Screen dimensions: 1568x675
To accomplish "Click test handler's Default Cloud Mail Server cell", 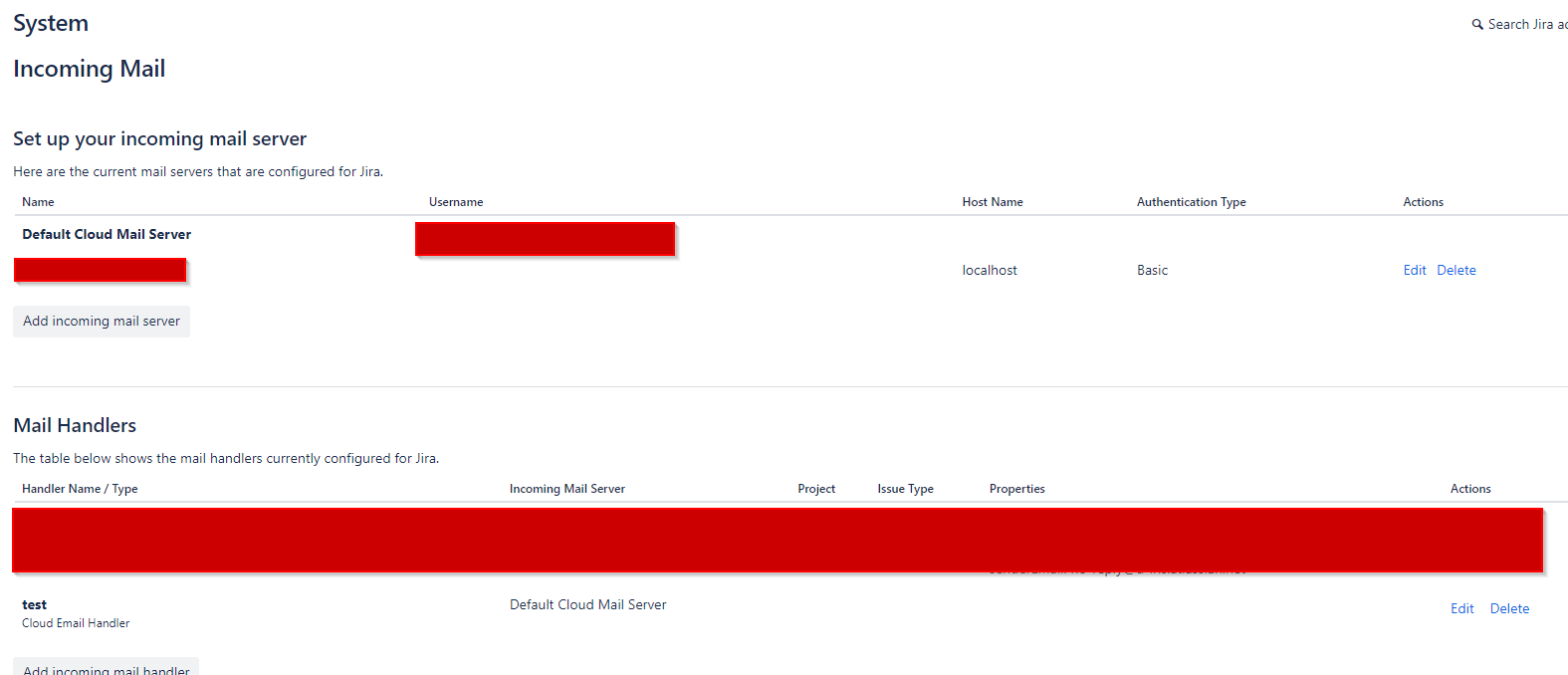I will point(588,604).
